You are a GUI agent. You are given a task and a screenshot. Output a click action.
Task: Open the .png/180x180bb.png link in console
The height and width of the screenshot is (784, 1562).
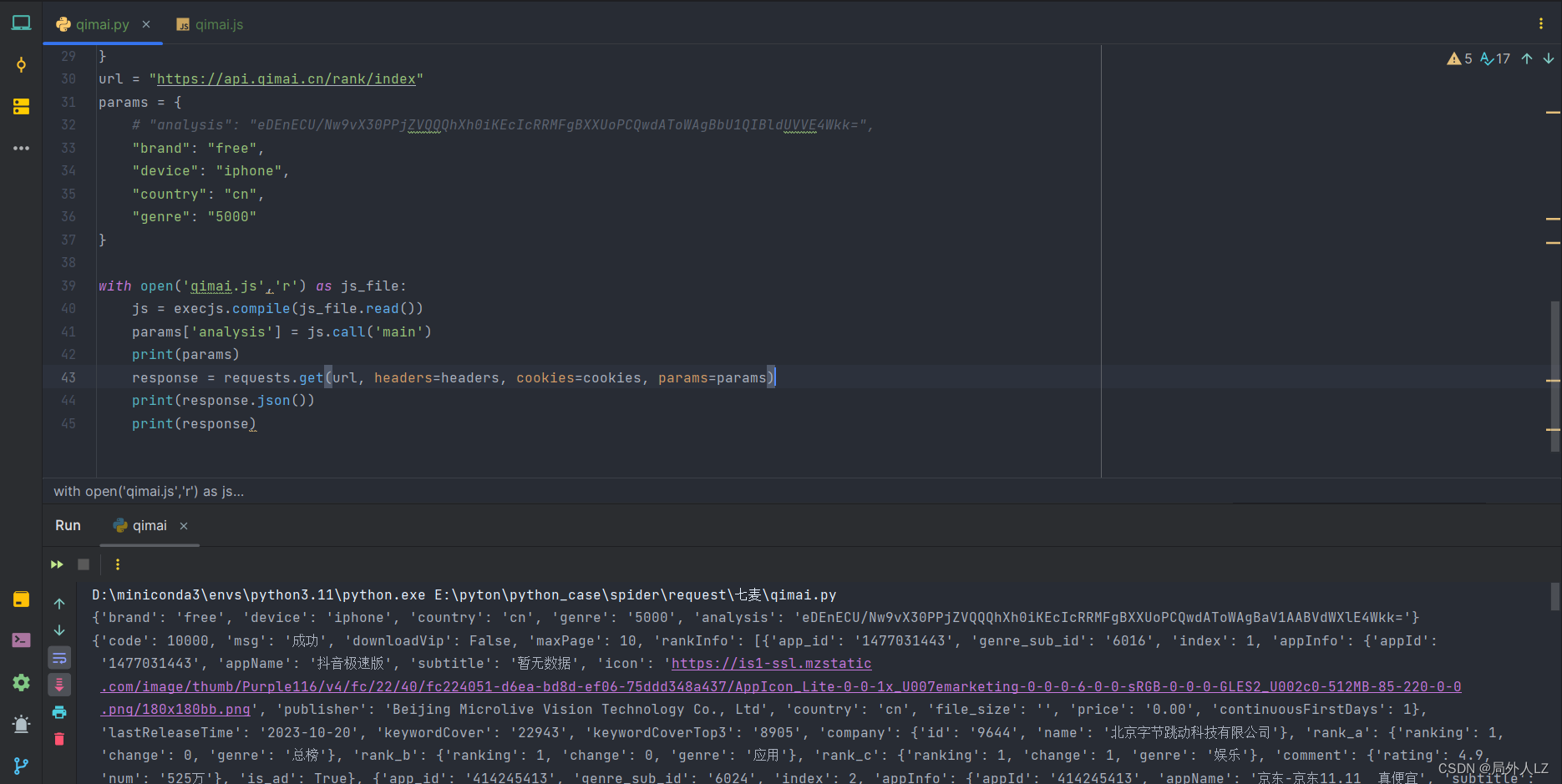click(175, 709)
